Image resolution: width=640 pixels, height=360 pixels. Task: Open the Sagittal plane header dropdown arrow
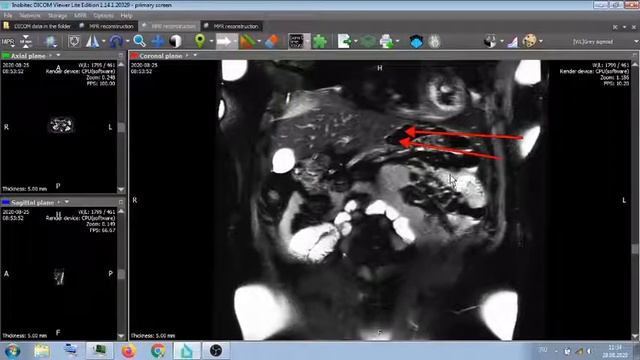tap(67, 202)
